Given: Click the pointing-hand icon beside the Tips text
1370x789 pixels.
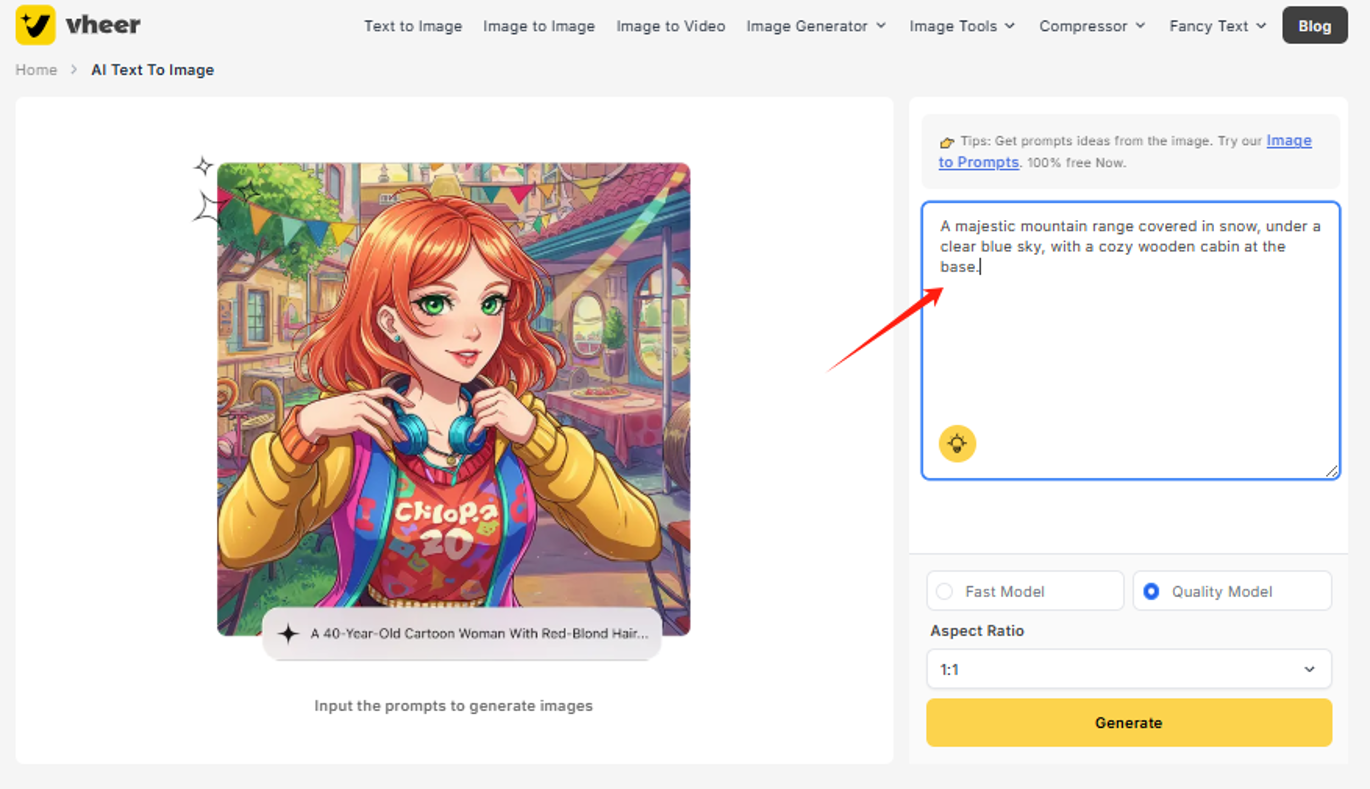Looking at the screenshot, I should (x=946, y=141).
